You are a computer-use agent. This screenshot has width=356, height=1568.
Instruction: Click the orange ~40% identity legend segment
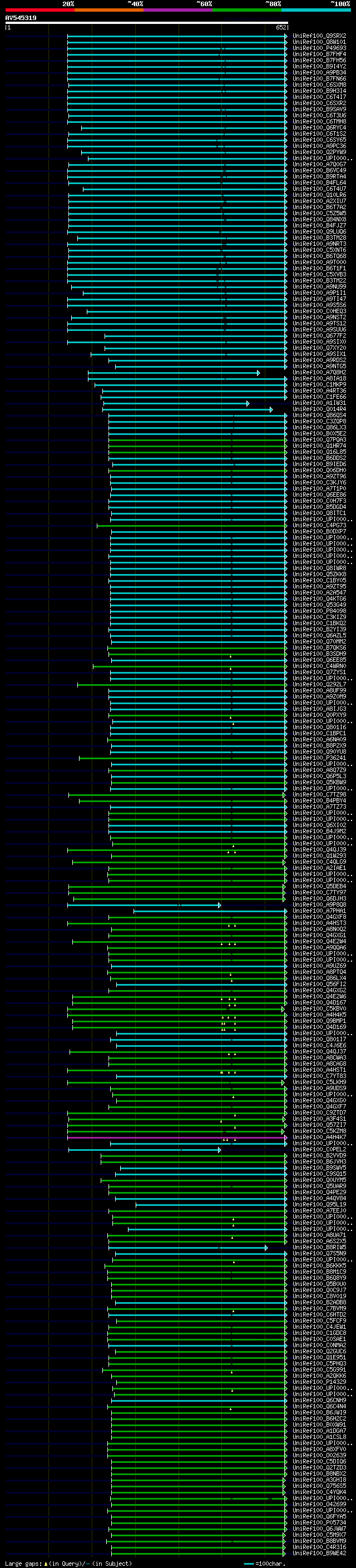(x=109, y=10)
